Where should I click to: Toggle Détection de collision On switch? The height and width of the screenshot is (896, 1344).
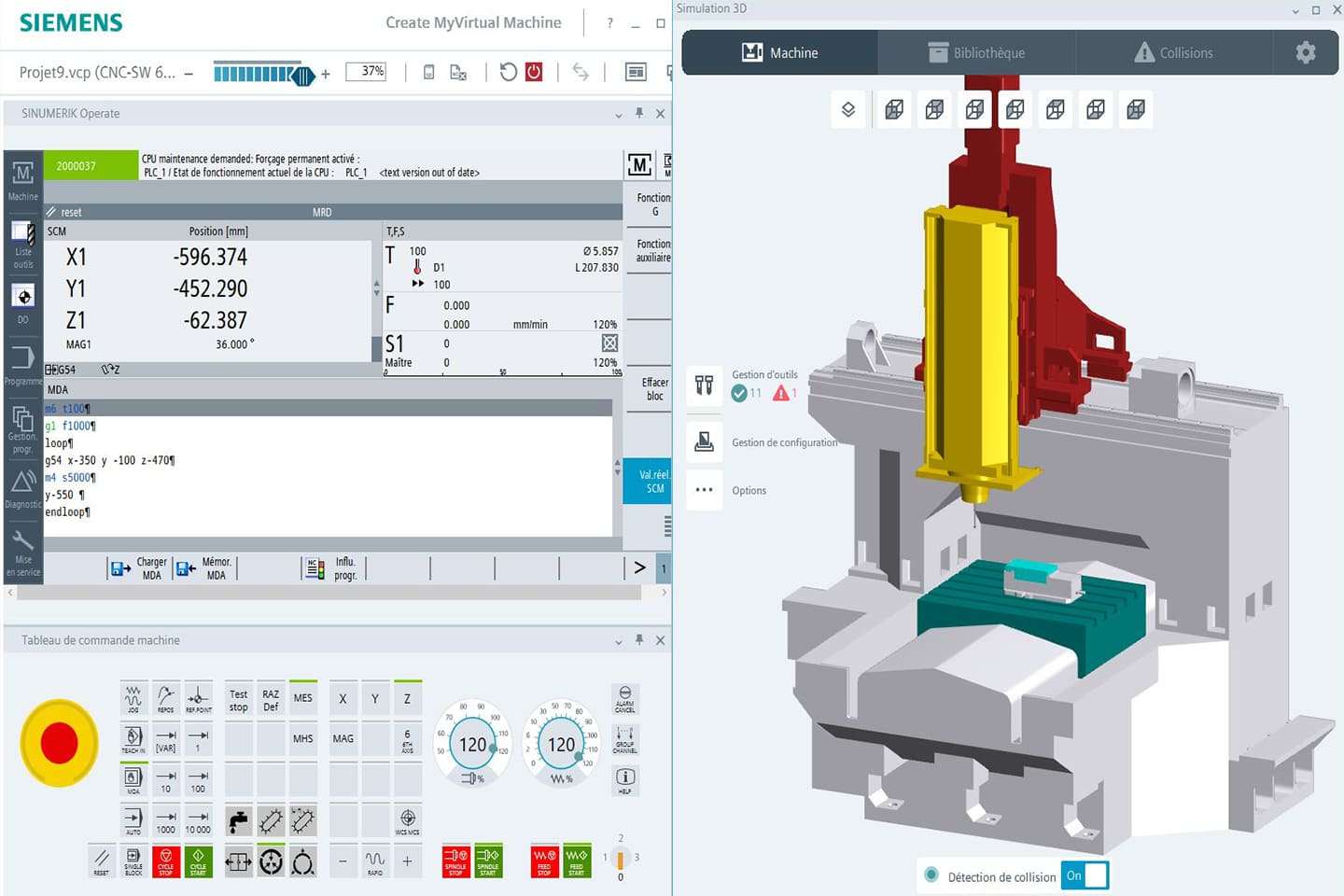tap(1085, 875)
